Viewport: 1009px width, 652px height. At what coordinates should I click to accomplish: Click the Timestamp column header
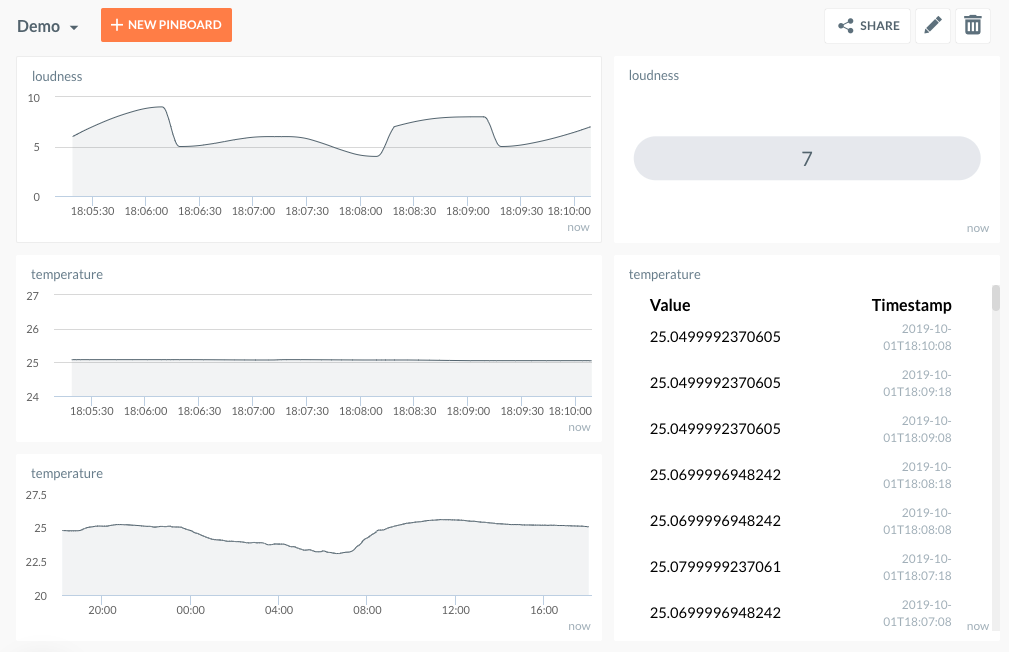pos(911,305)
